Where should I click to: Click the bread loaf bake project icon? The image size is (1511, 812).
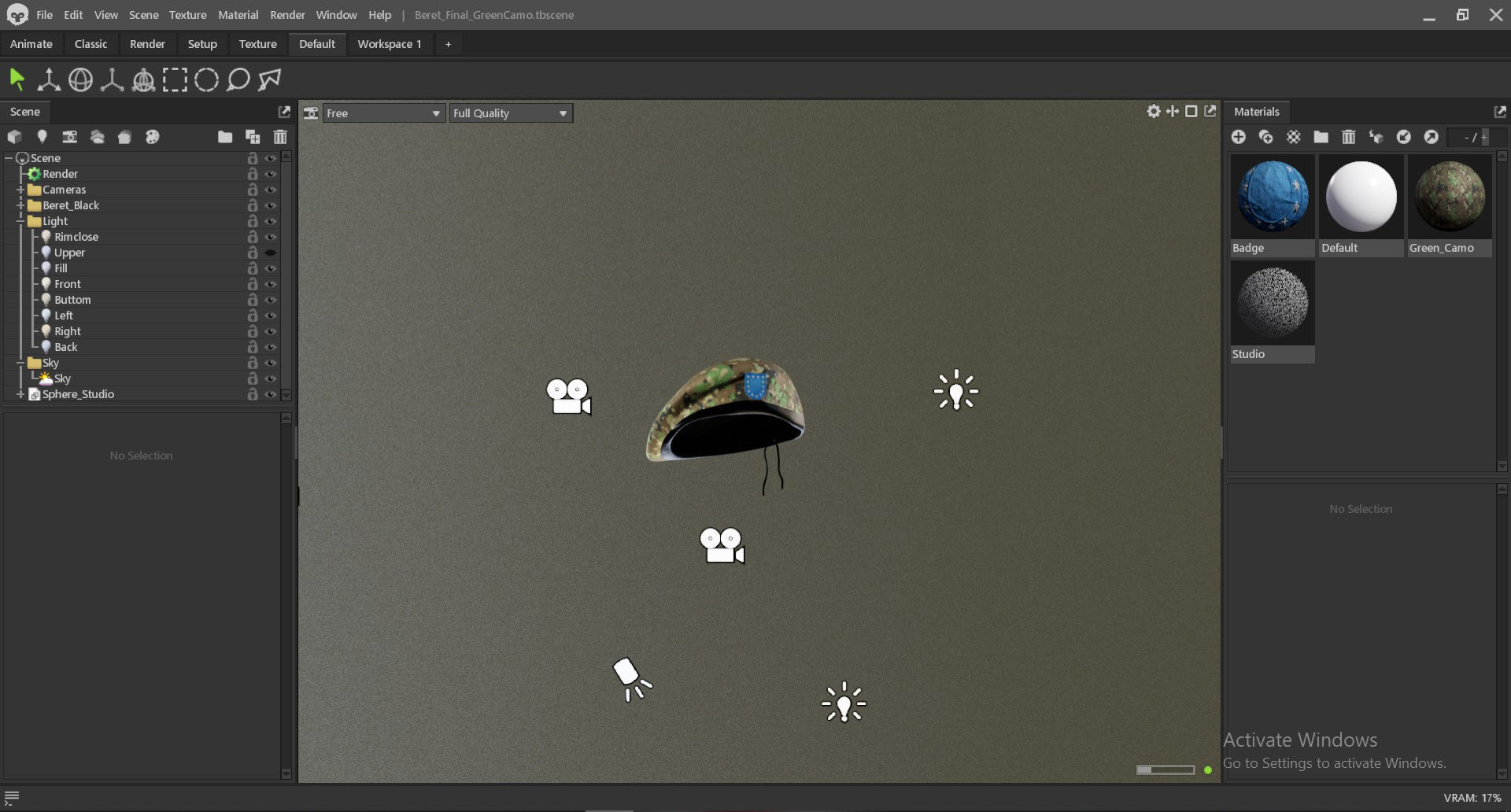pos(124,137)
